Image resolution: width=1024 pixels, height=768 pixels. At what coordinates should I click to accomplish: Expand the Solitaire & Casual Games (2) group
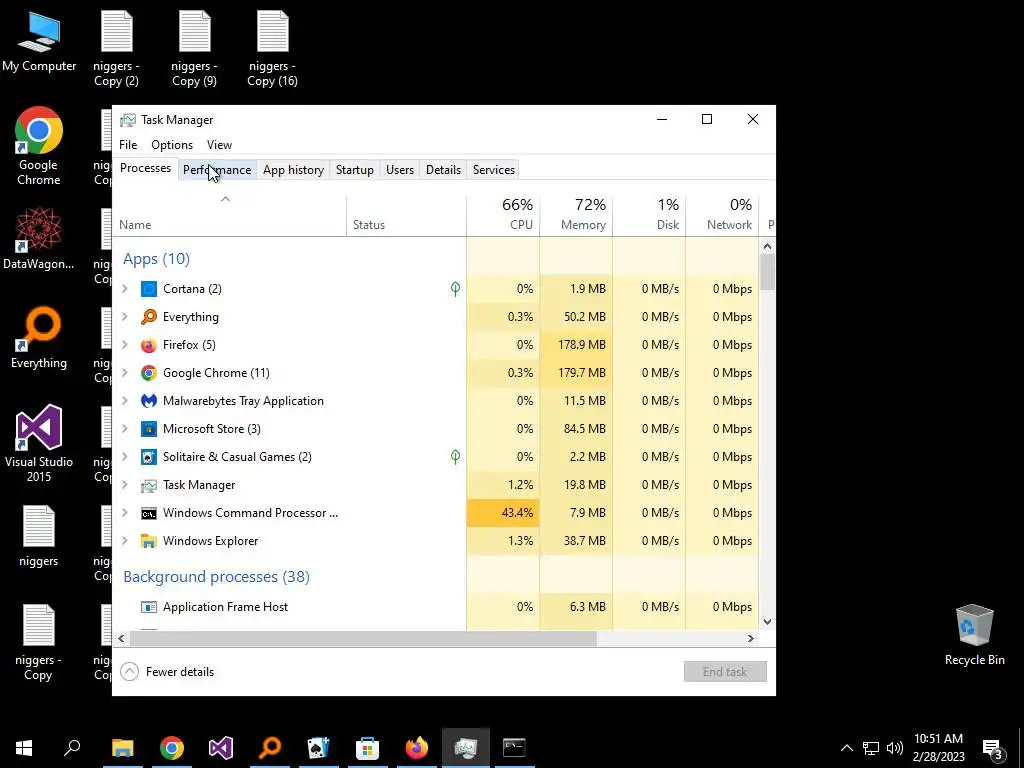[x=125, y=457]
